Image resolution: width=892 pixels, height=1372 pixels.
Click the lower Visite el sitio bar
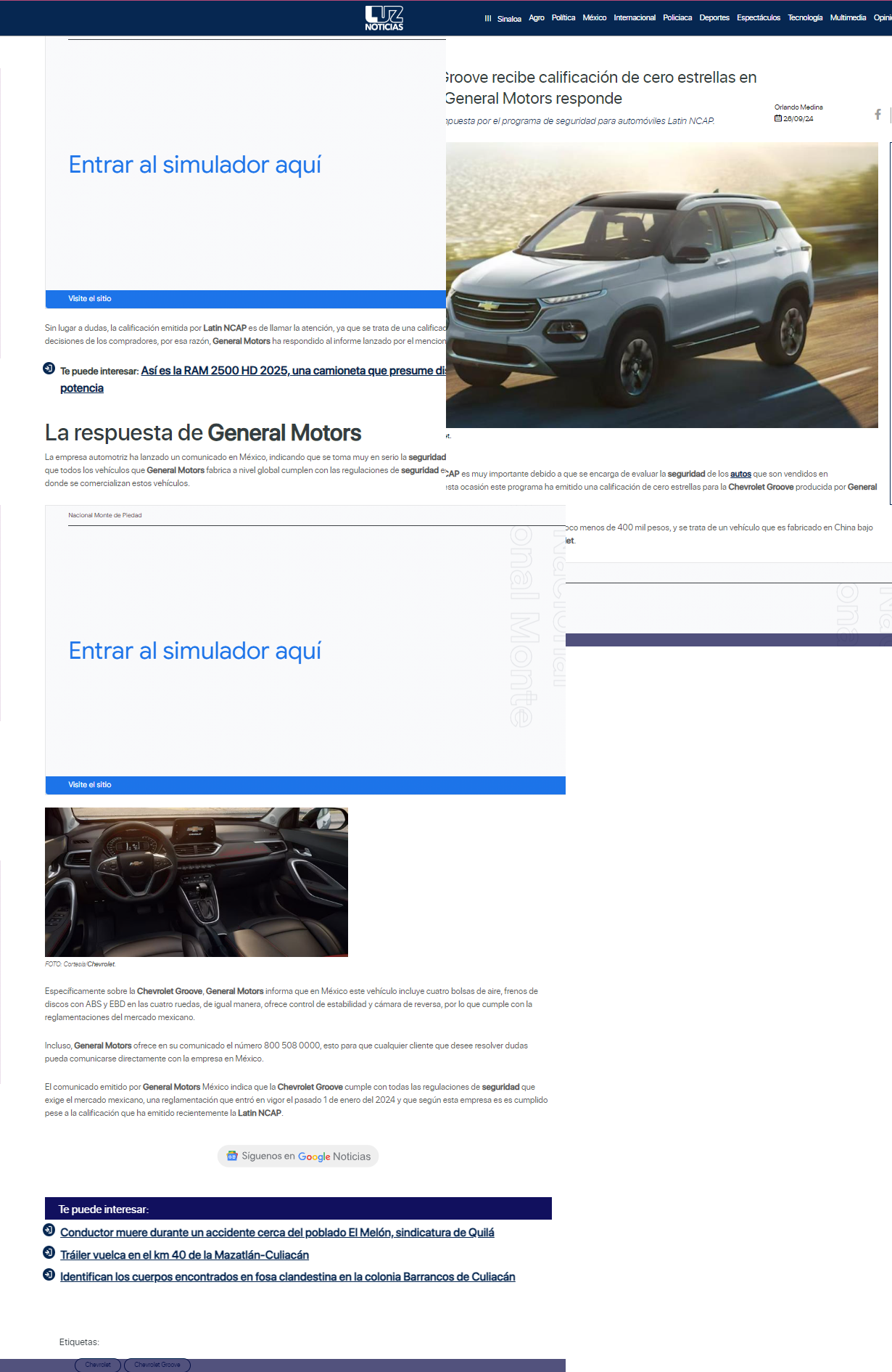pyautogui.click(x=305, y=785)
